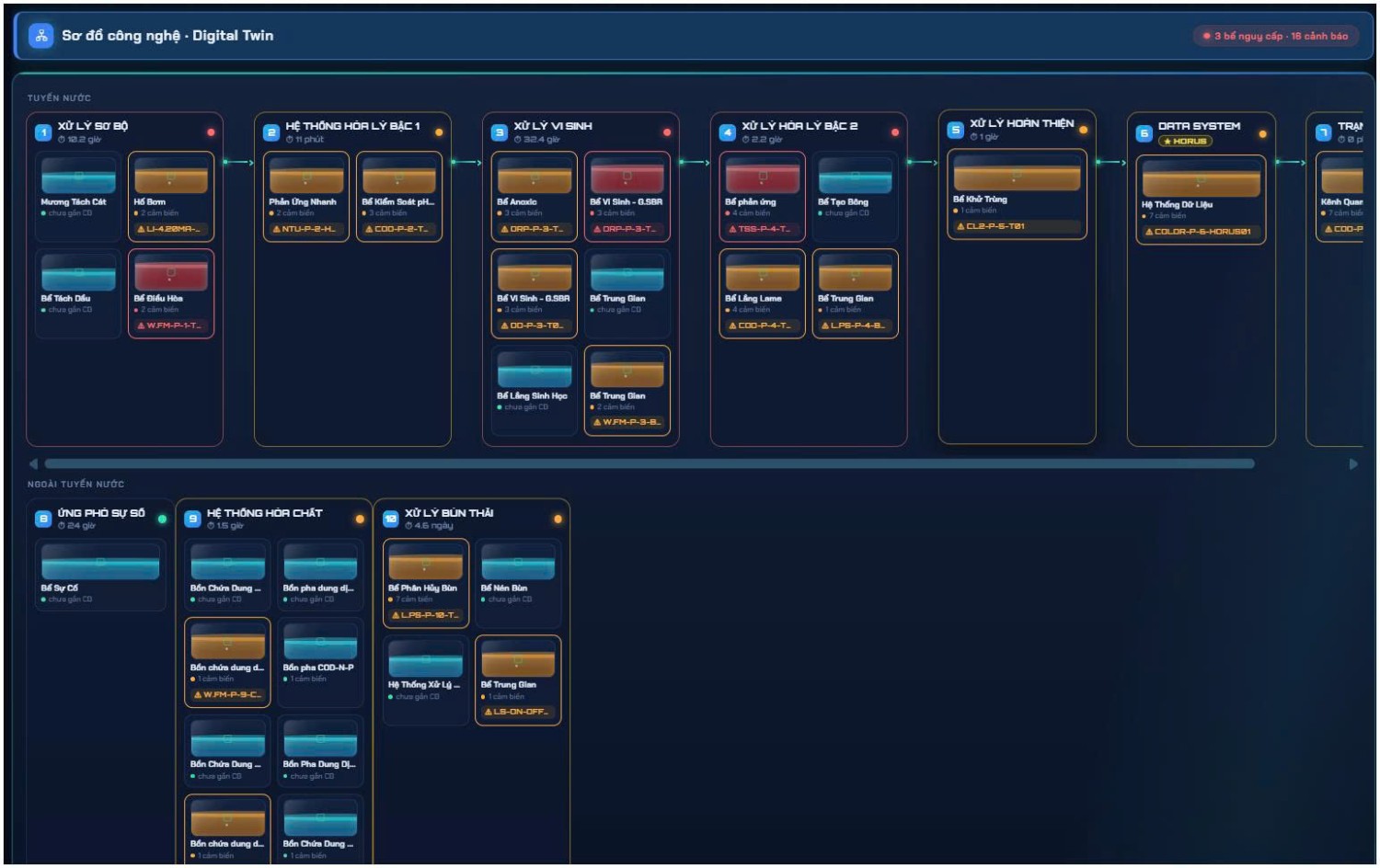Image resolution: width=1380 pixels, height=868 pixels.
Task: Select the Mương Tách Cát tank graphic
Action: click(x=78, y=175)
